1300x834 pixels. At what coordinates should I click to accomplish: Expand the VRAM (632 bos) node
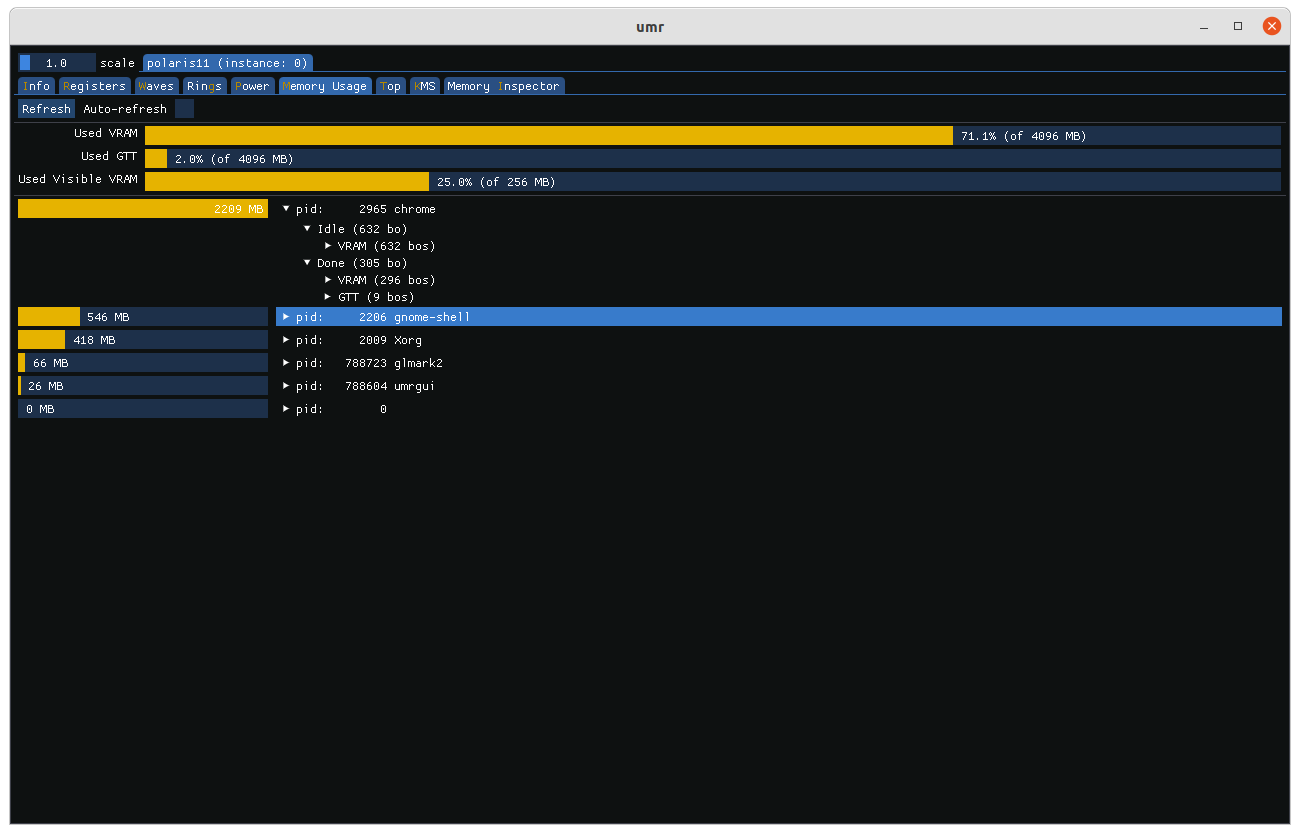(328, 246)
